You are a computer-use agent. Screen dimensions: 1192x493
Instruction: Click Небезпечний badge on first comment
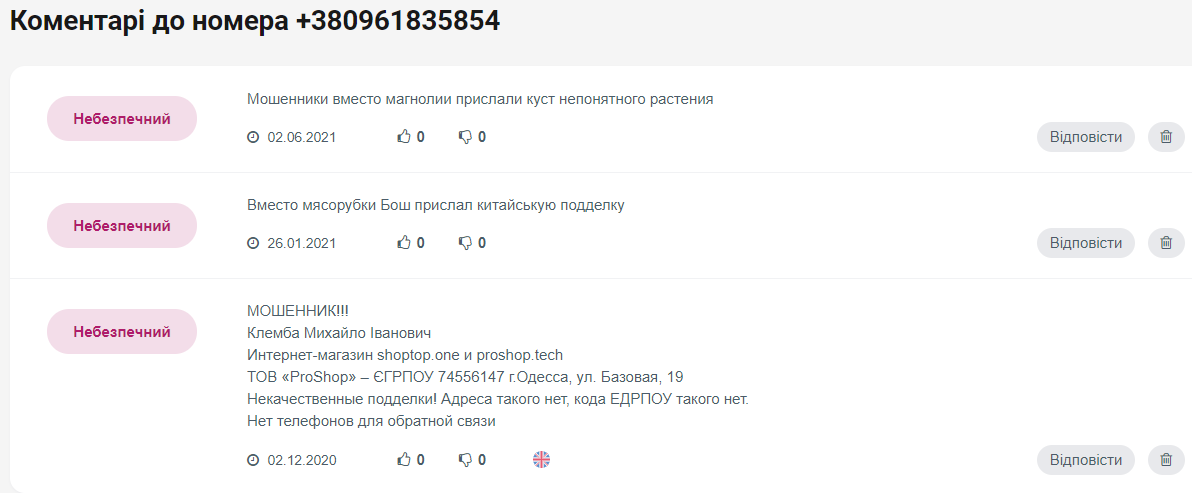click(x=122, y=119)
